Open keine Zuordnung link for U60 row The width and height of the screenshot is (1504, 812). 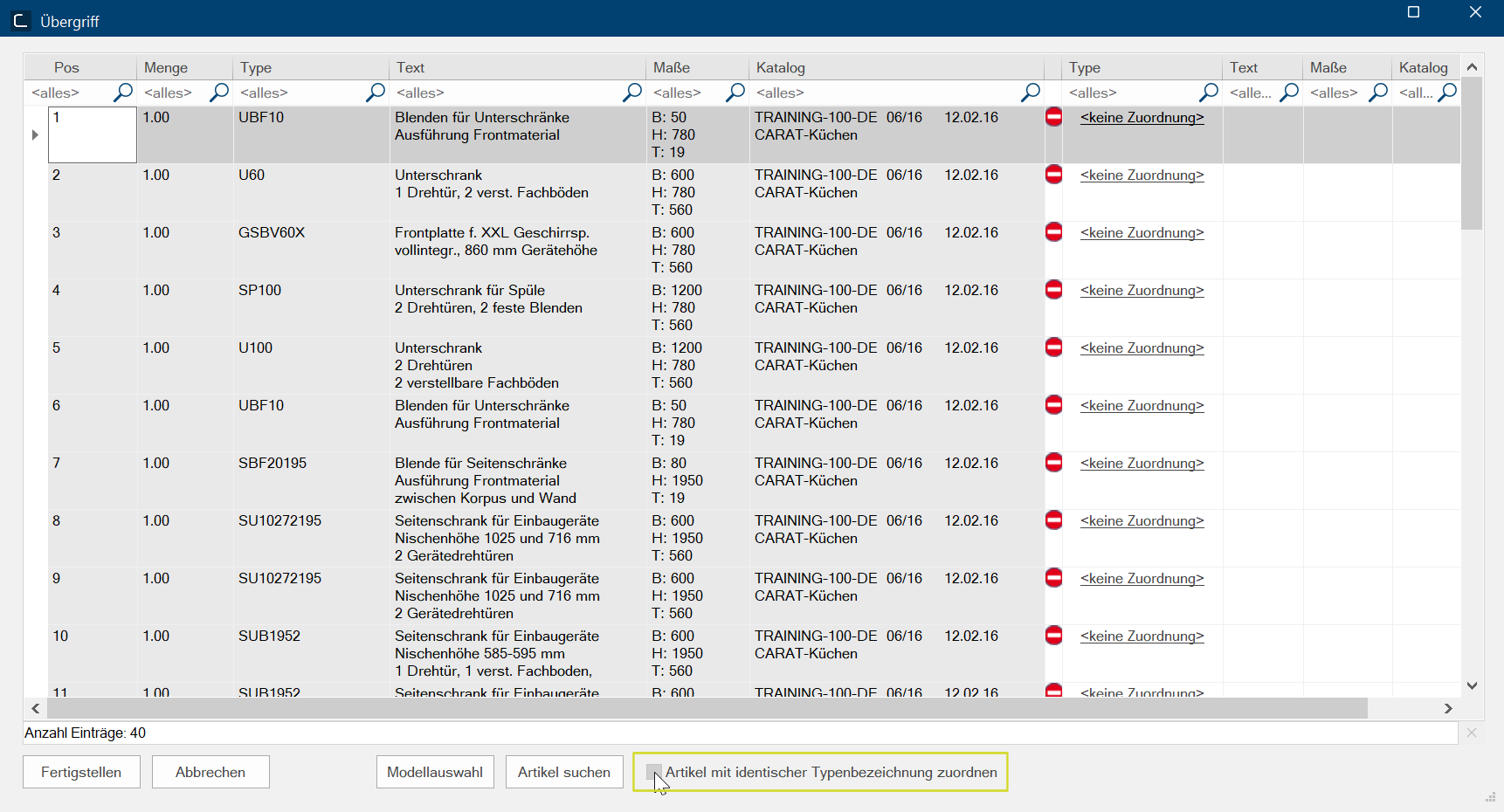[x=1142, y=175]
